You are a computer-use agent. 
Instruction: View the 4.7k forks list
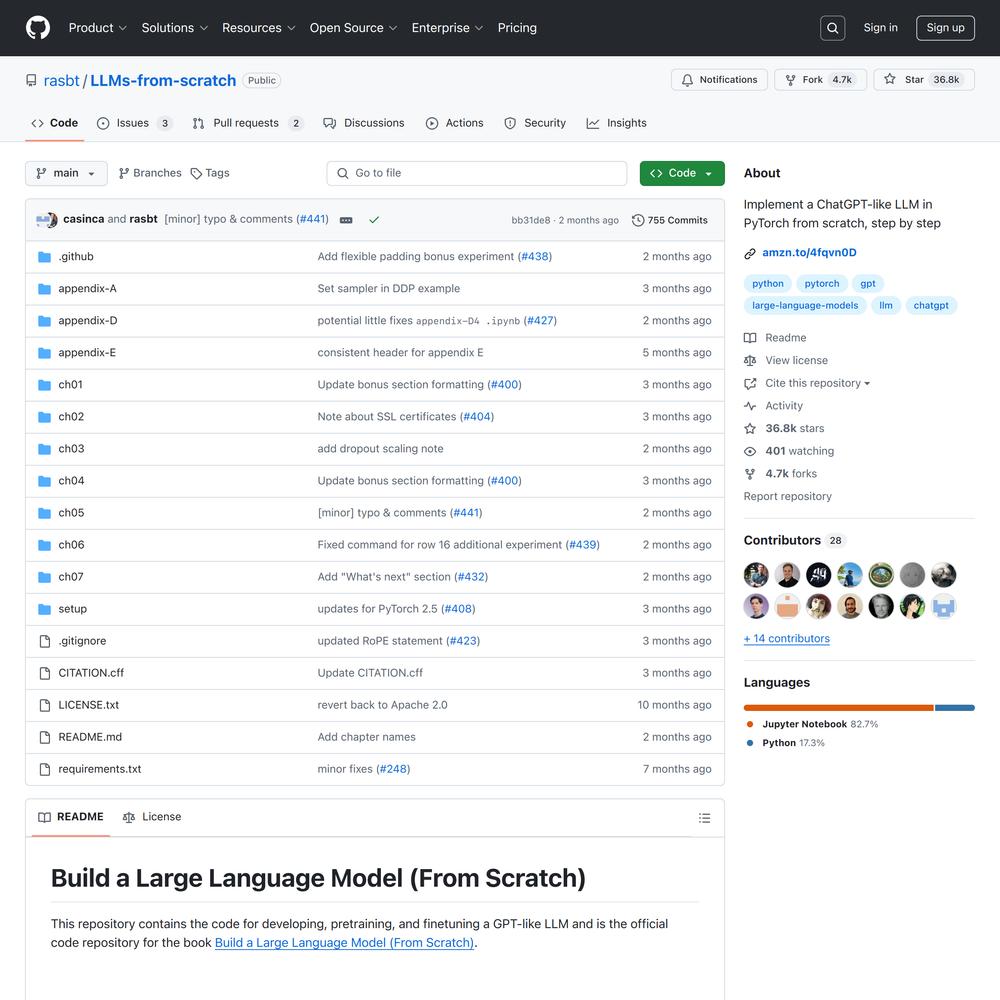(791, 474)
